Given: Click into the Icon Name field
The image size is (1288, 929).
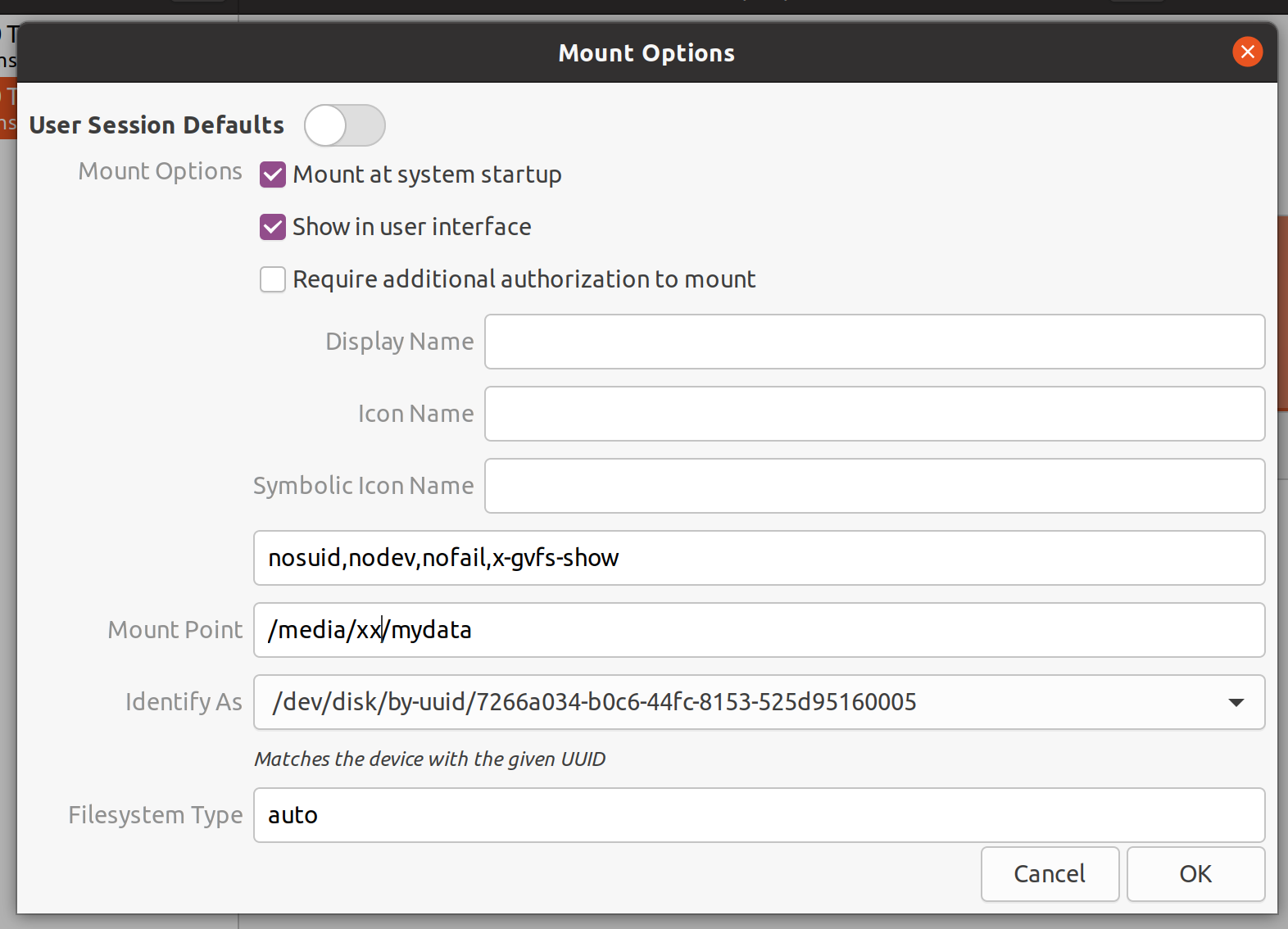Looking at the screenshot, I should tap(873, 414).
